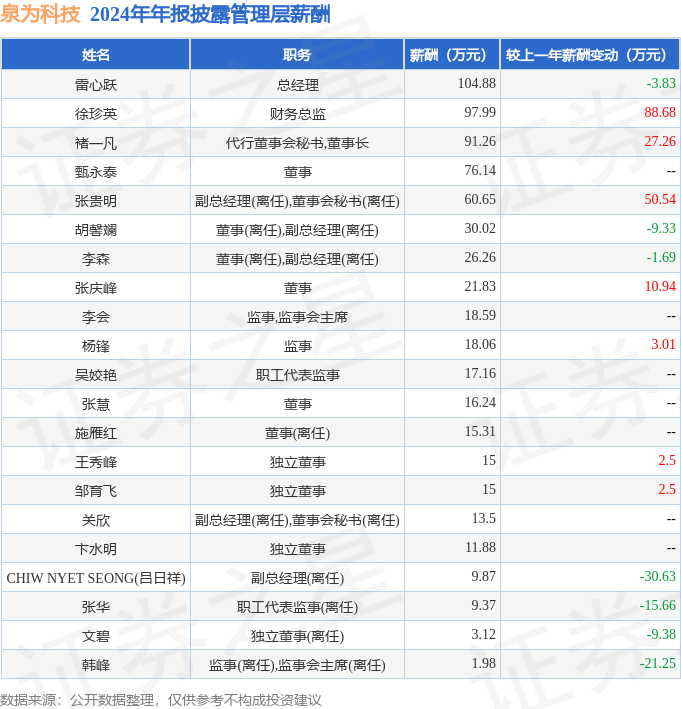The width and height of the screenshot is (681, 709).
Task: Click the 职务 column header
Action: [297, 55]
